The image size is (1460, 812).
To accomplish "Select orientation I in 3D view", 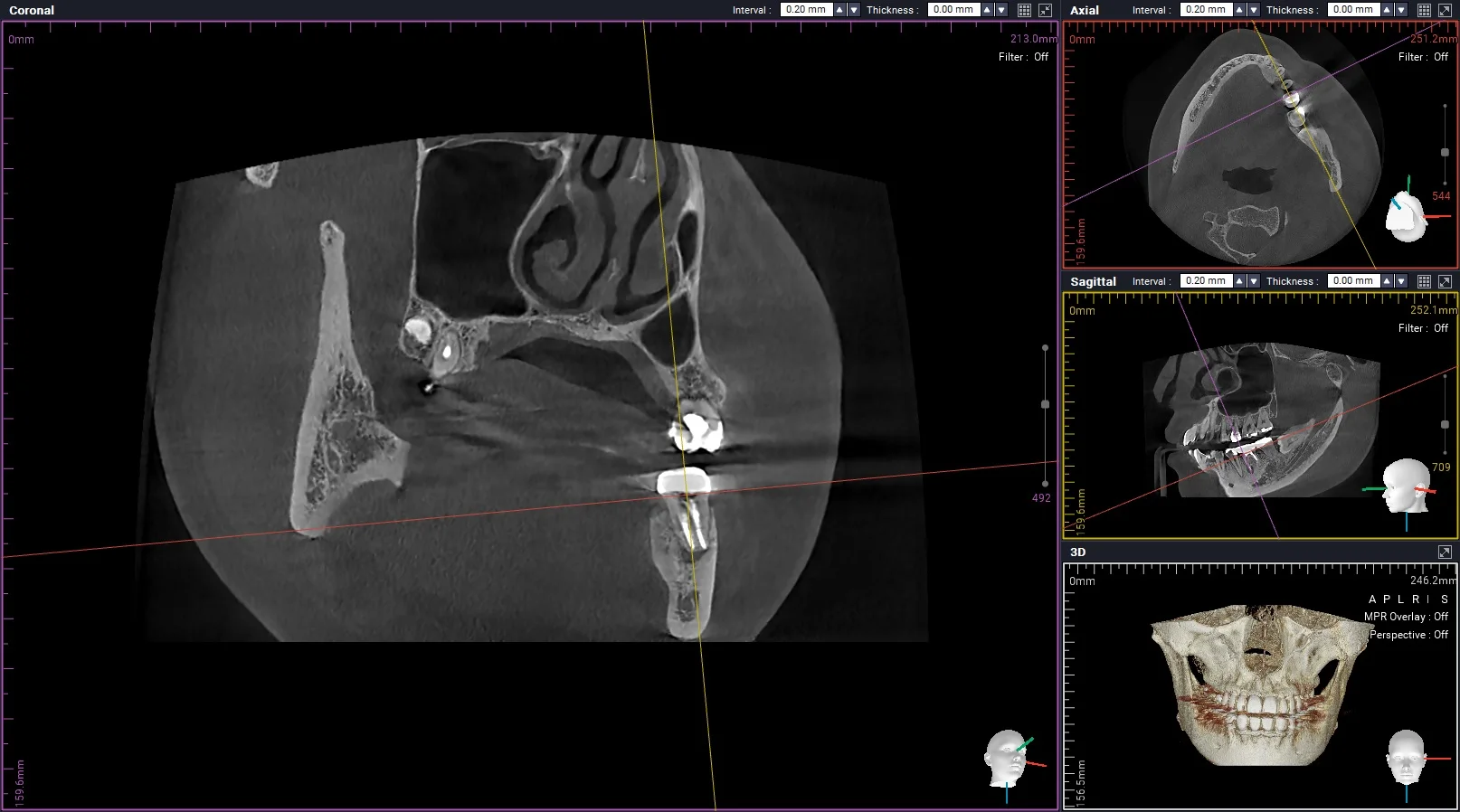I will (1428, 600).
